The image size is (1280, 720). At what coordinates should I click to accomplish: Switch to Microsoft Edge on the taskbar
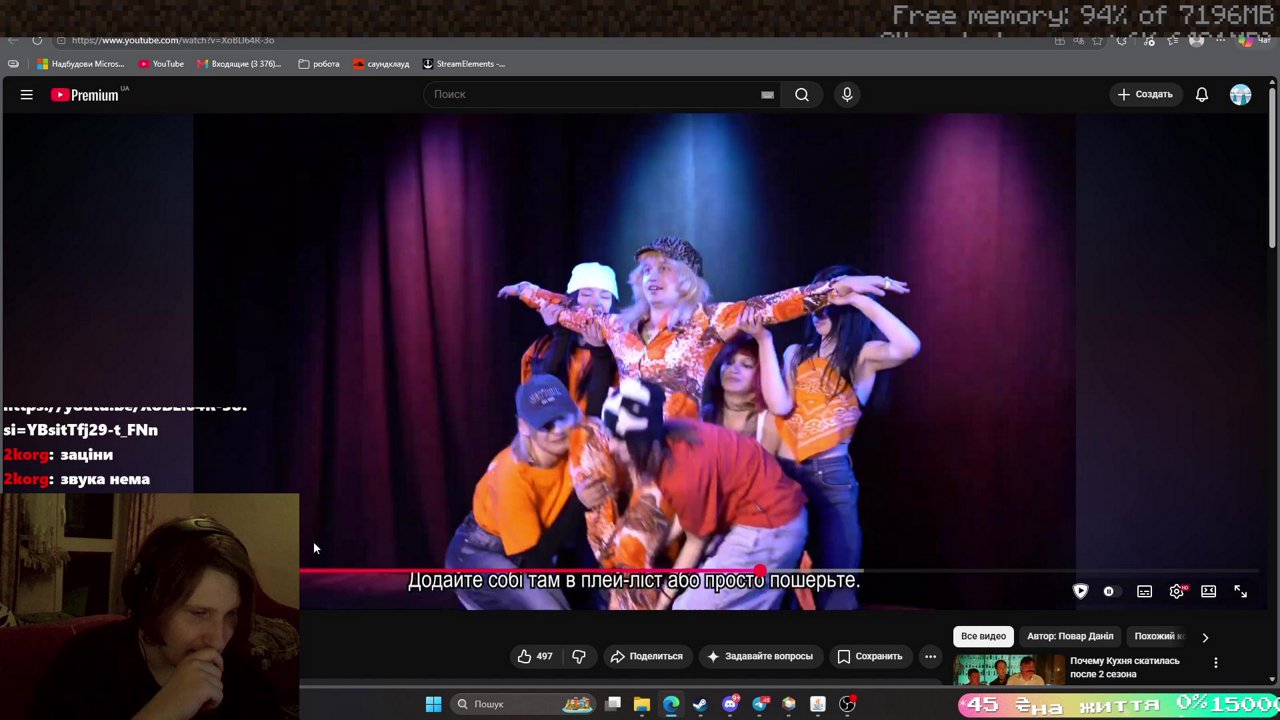click(671, 704)
